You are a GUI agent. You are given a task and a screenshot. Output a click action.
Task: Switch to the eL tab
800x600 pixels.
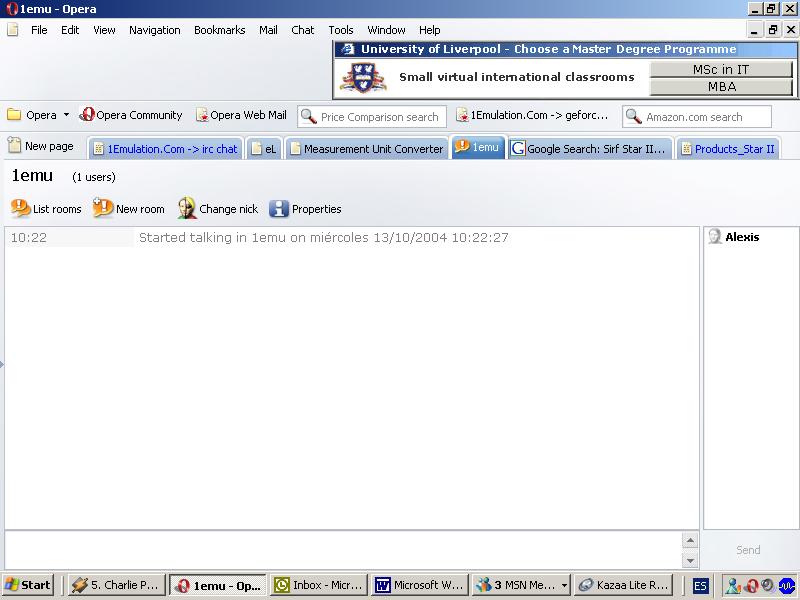(x=264, y=148)
